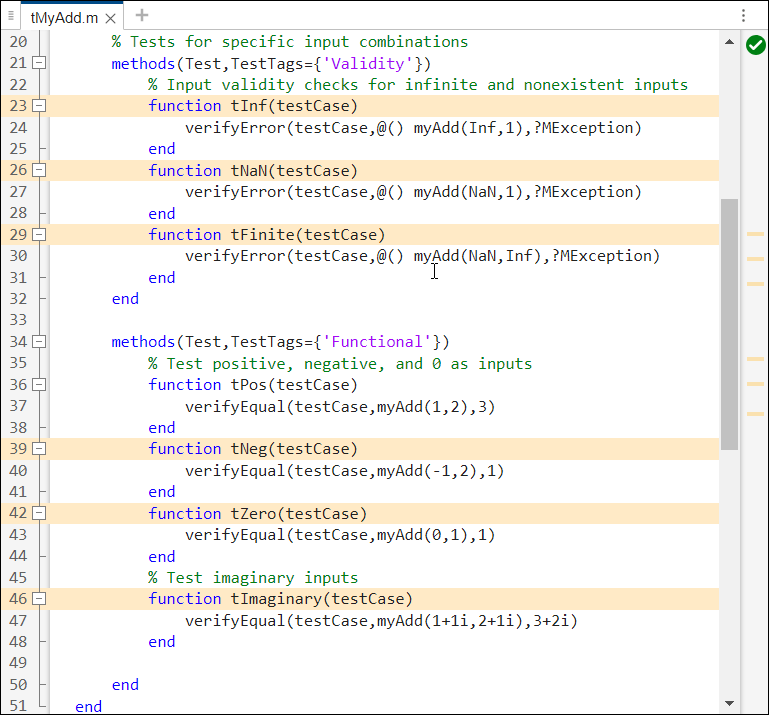Click 3+2i expected value on line 47
This screenshot has width=769, height=715.
pyautogui.click(x=551, y=621)
